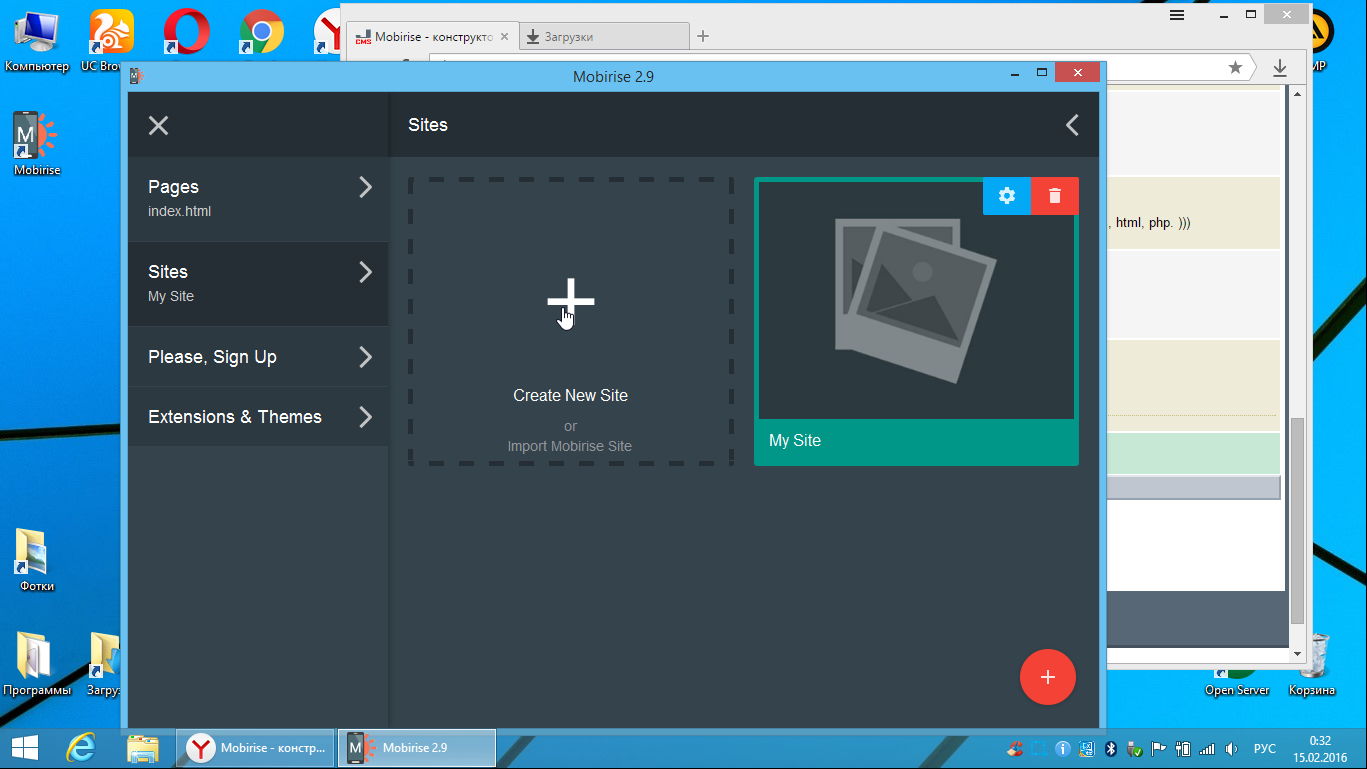This screenshot has width=1367, height=769.
Task: Collapse Sites panel with back chevron
Action: coord(1072,125)
